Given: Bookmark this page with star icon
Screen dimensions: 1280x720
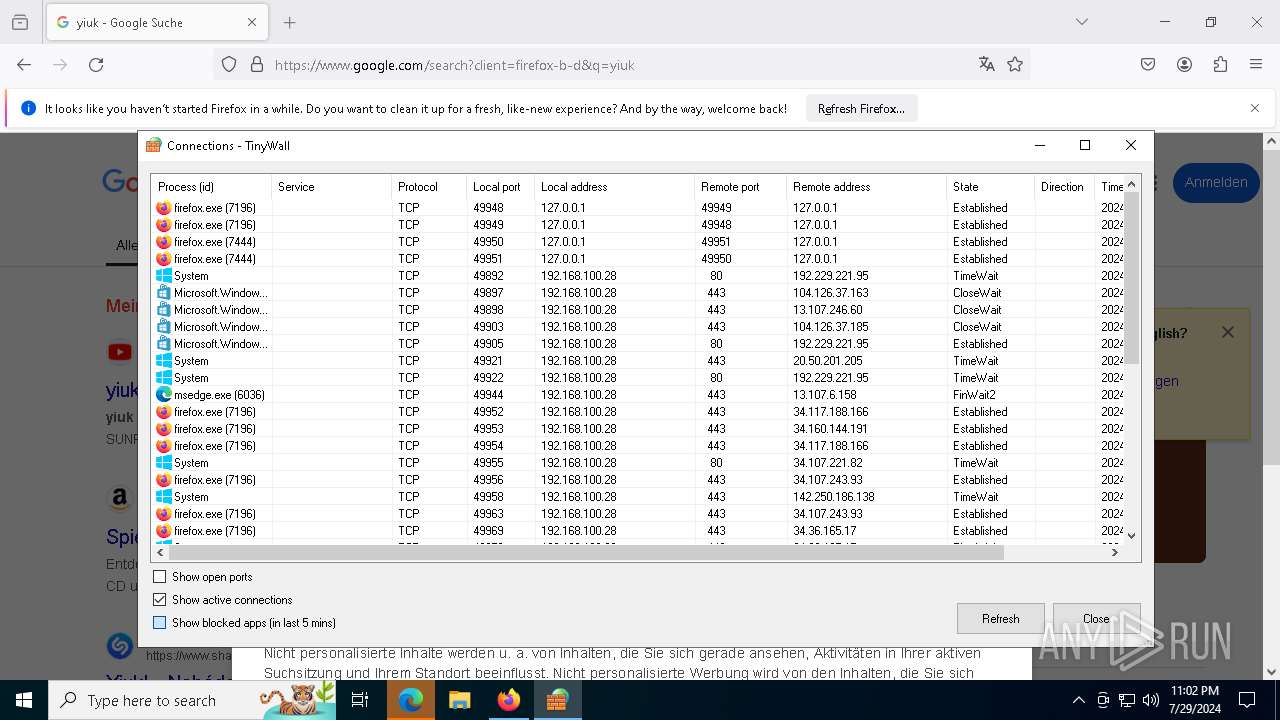Looking at the screenshot, I should 1015,65.
